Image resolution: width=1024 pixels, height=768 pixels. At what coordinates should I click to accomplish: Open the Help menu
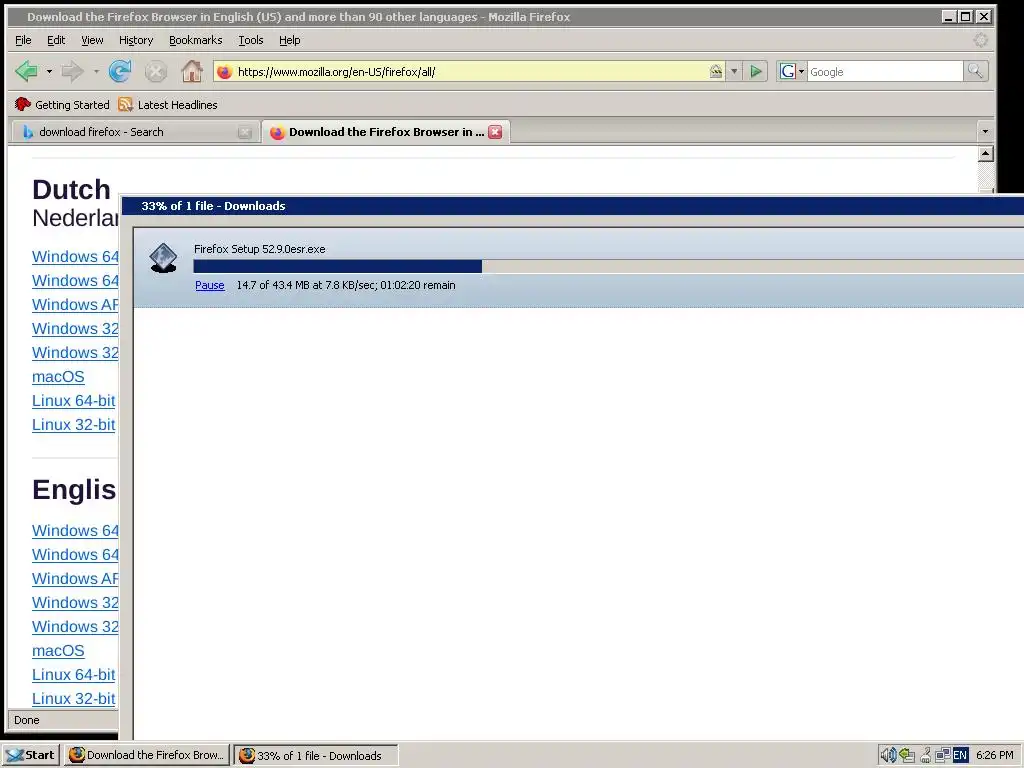click(289, 40)
